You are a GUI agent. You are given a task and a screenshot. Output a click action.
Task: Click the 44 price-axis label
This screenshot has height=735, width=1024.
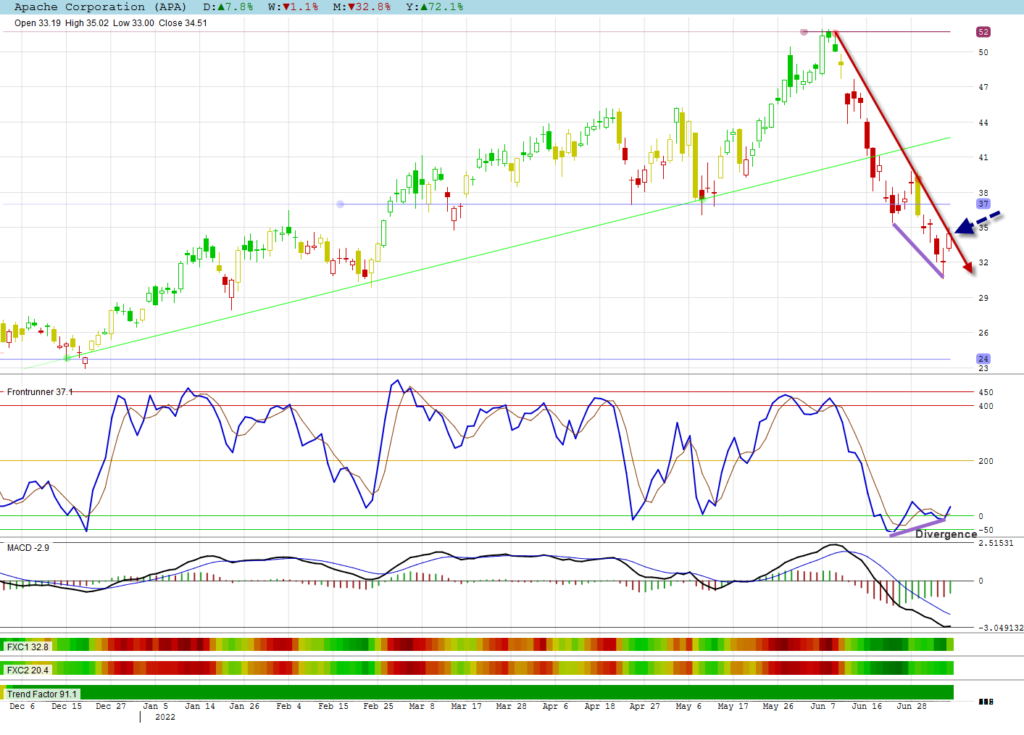tap(983, 123)
